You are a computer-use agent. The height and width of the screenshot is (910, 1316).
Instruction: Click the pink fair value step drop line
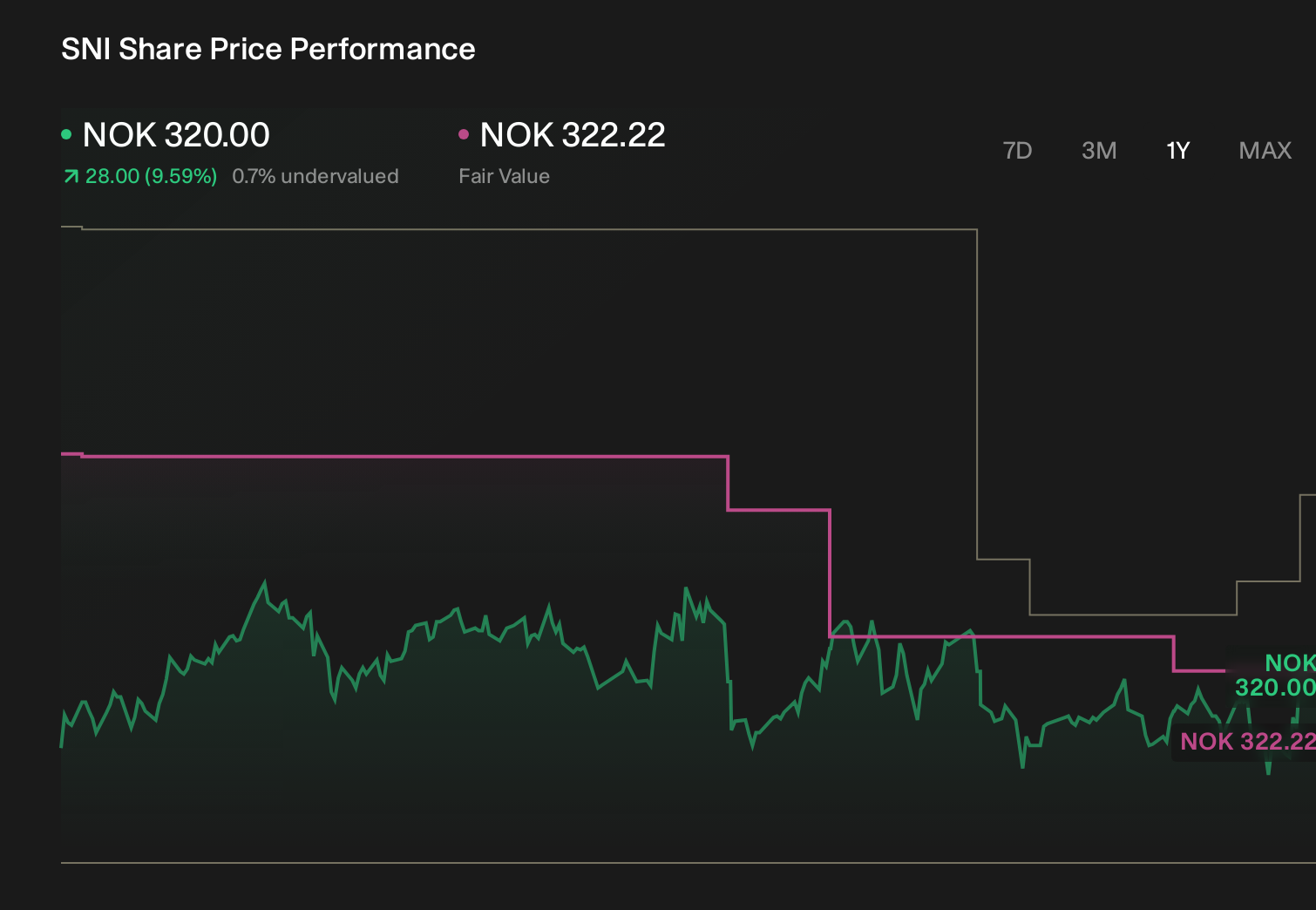pyautogui.click(x=830, y=573)
